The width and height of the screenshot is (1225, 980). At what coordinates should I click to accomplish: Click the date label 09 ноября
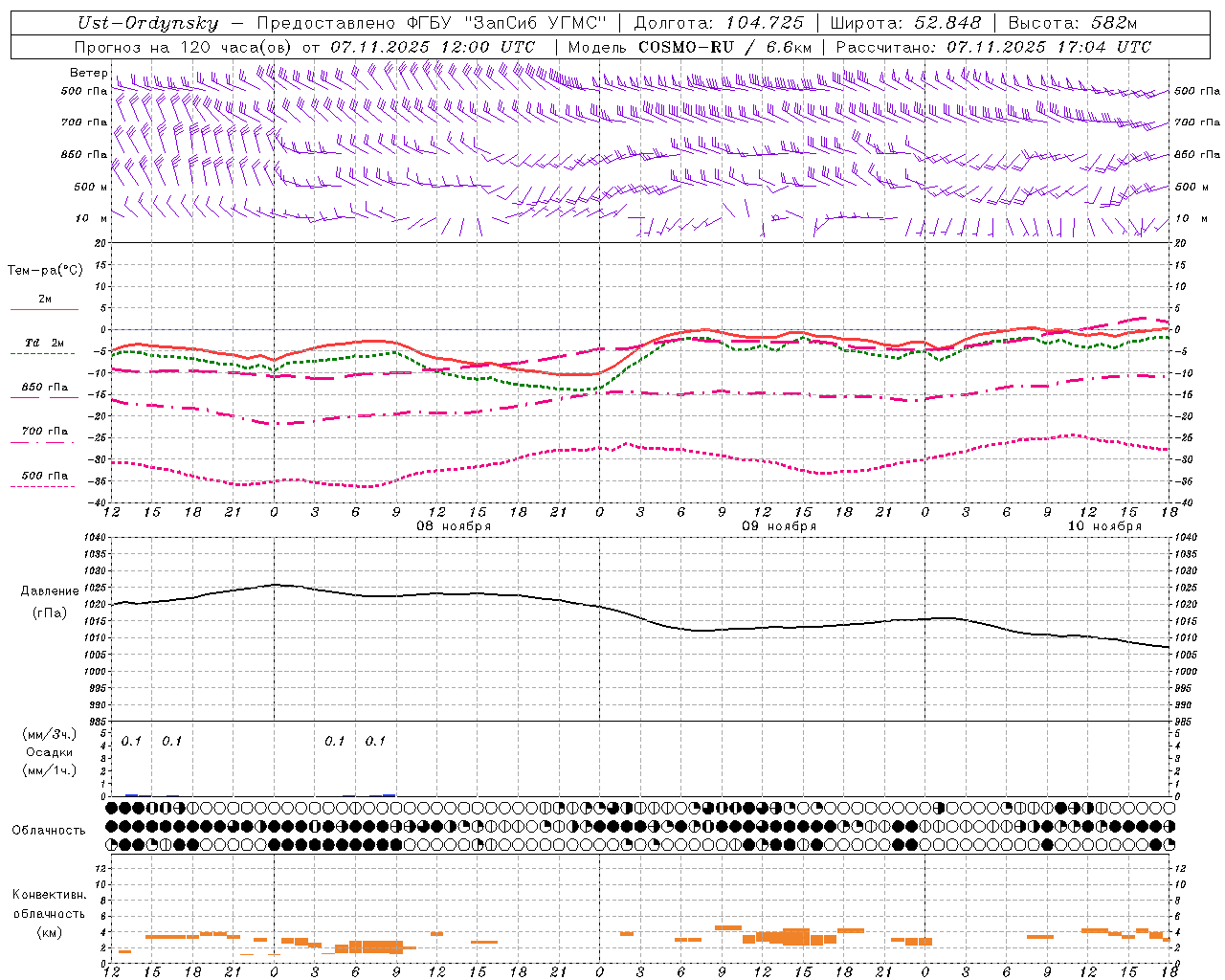(779, 525)
